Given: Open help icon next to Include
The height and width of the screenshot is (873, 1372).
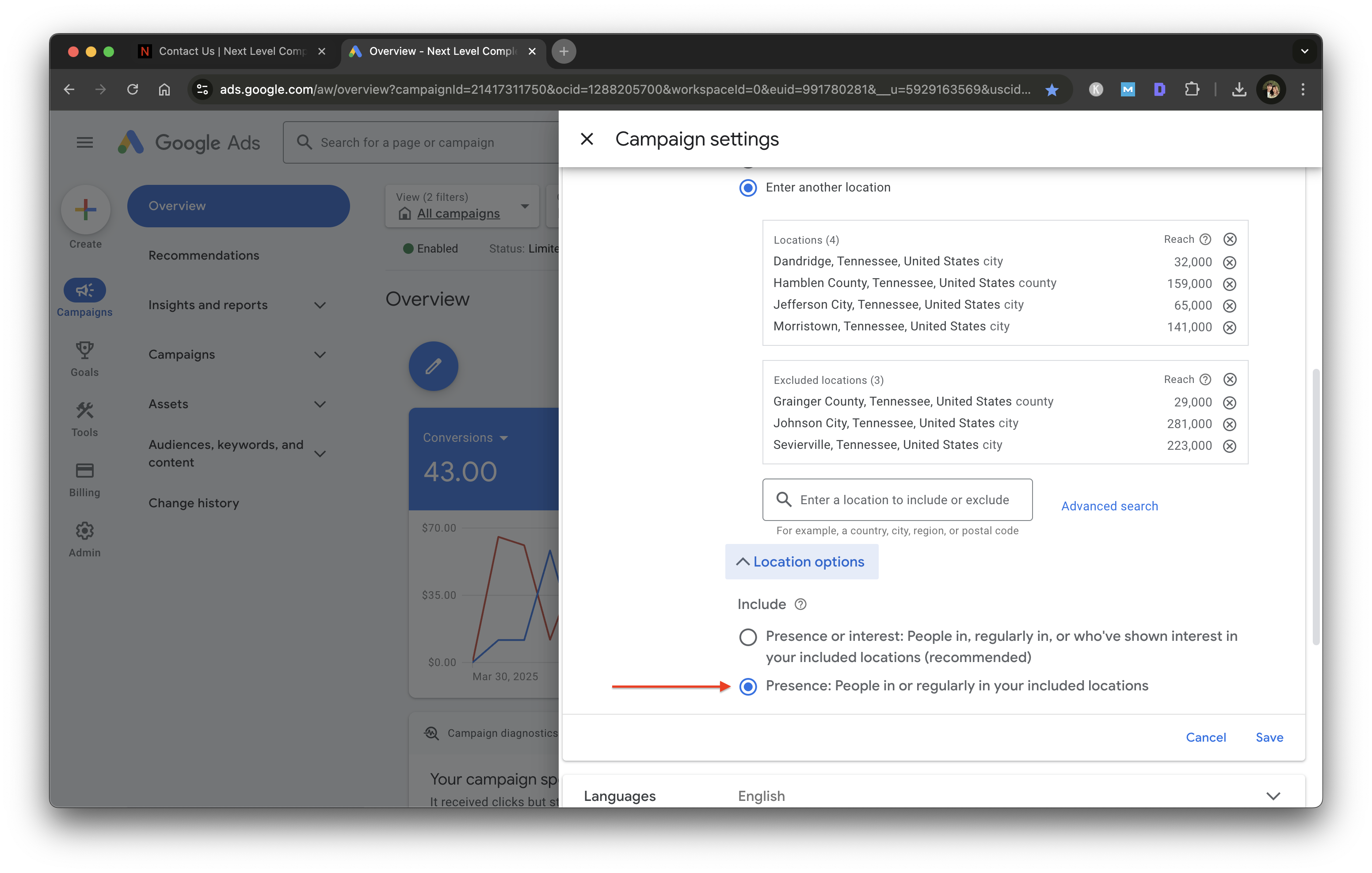Looking at the screenshot, I should point(800,604).
